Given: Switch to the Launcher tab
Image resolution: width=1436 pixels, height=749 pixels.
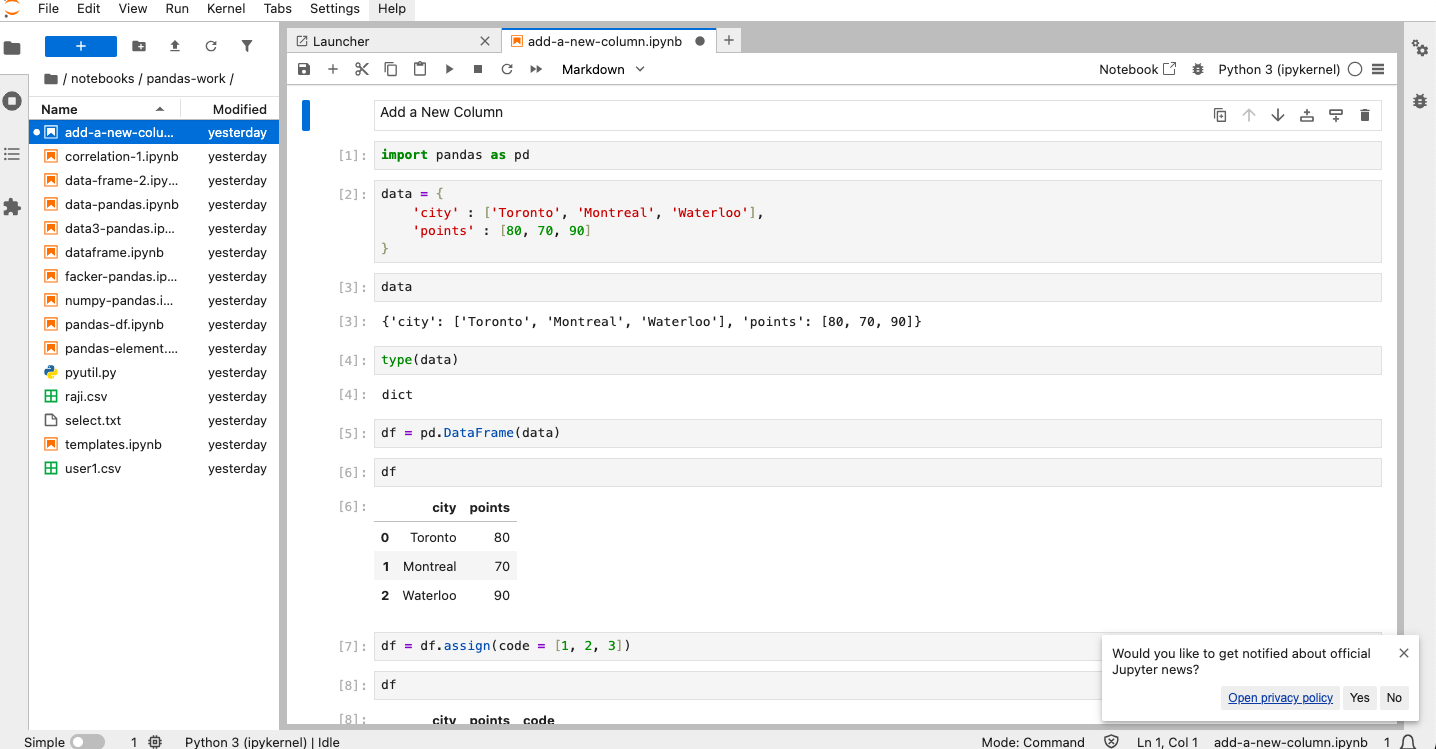Looking at the screenshot, I should [x=341, y=41].
